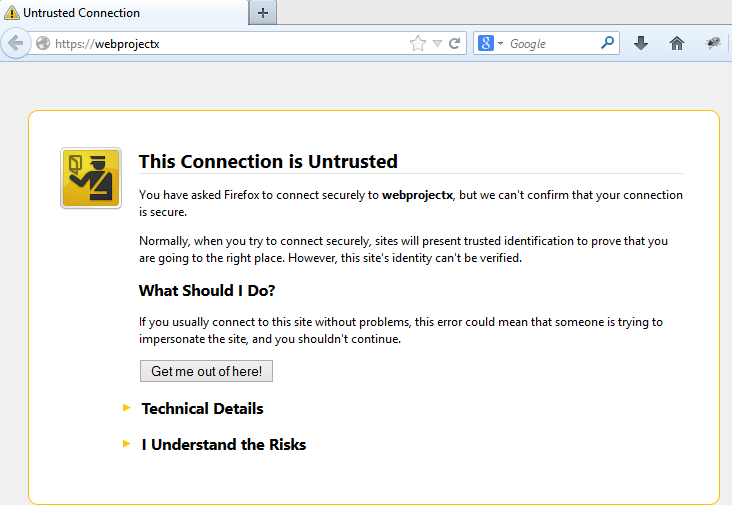Bookmark this page with the star icon
The image size is (732, 505).
tap(417, 43)
